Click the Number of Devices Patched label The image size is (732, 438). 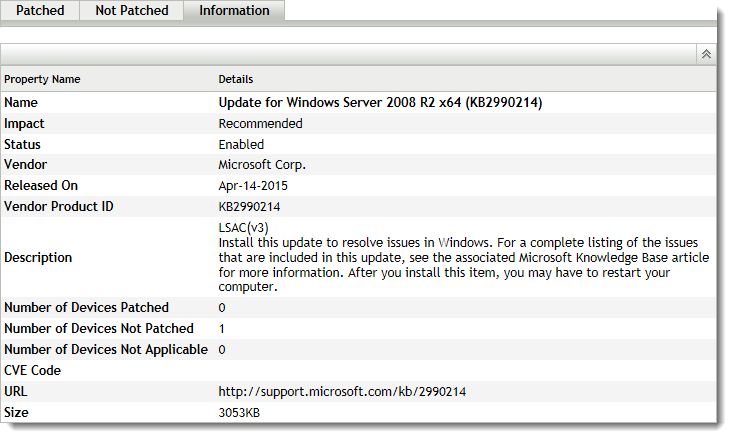pyautogui.click(x=86, y=308)
